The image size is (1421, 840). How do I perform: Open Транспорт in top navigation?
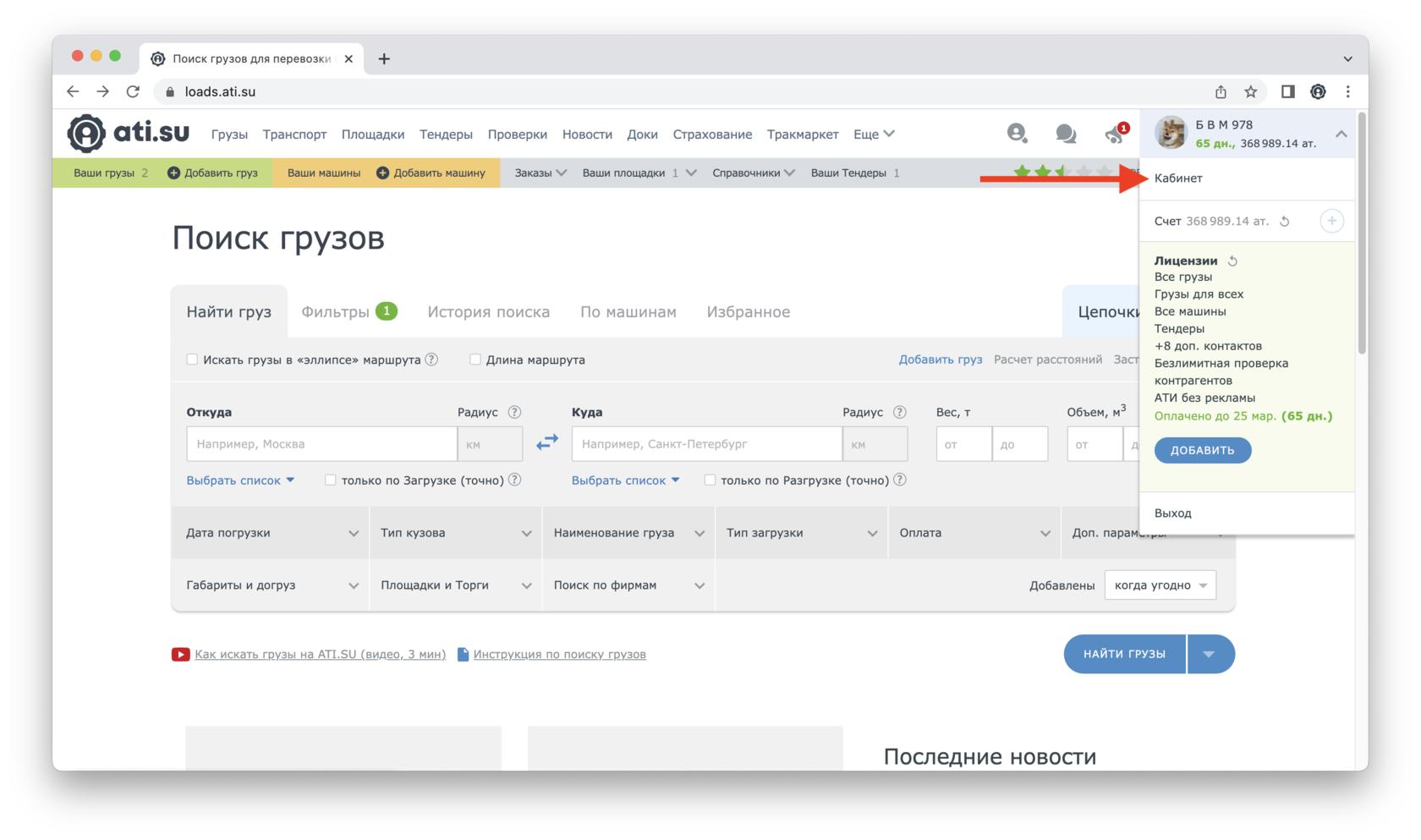294,134
